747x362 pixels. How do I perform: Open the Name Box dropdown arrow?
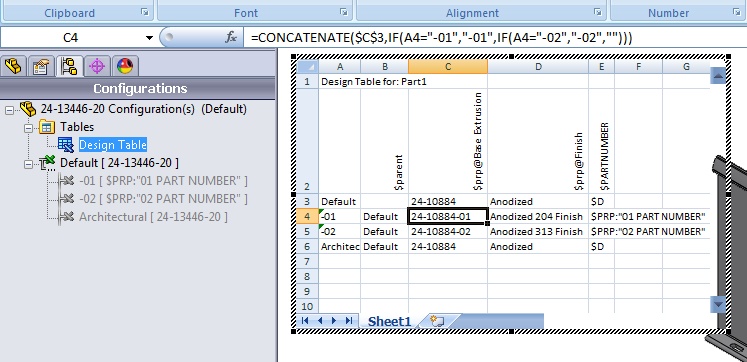tap(150, 38)
